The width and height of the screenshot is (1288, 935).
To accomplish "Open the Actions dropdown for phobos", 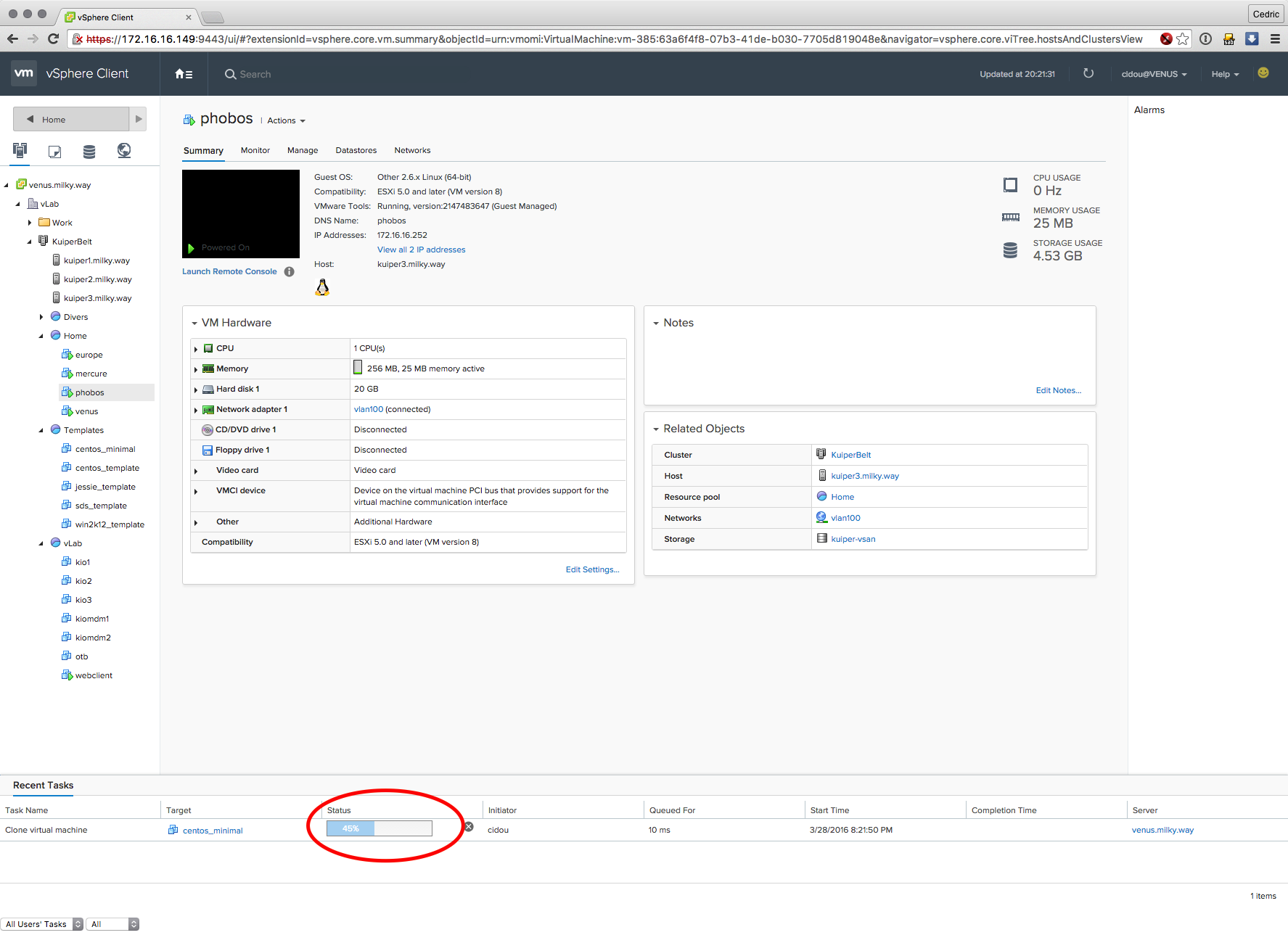I will click(x=286, y=121).
